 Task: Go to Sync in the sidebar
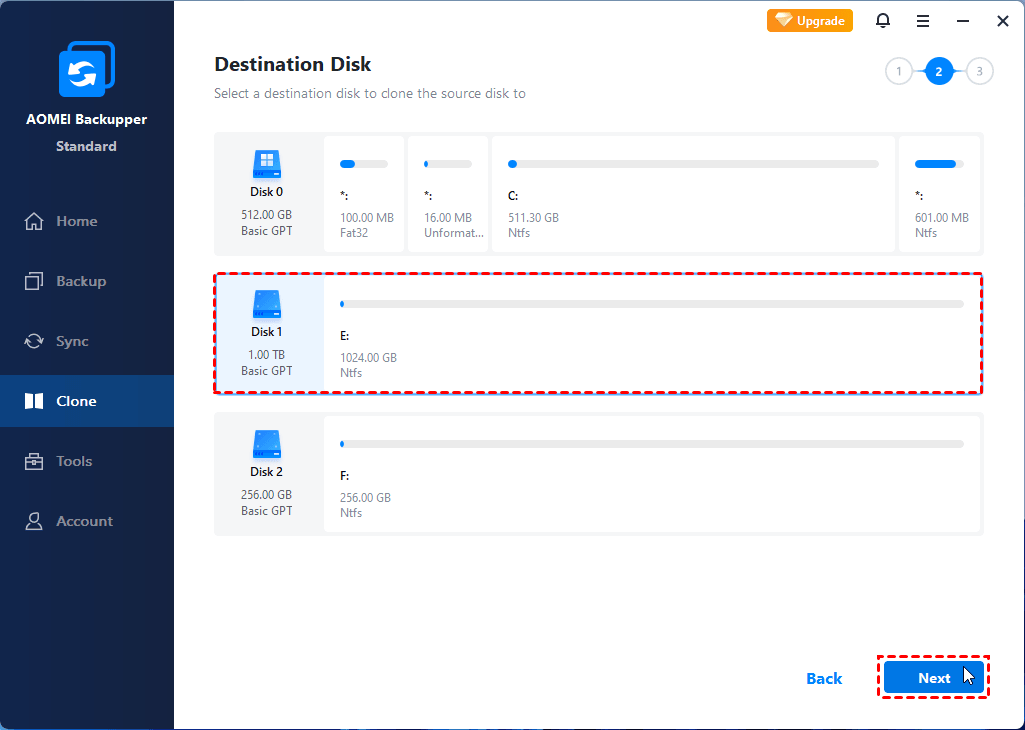pyautogui.click(x=71, y=341)
